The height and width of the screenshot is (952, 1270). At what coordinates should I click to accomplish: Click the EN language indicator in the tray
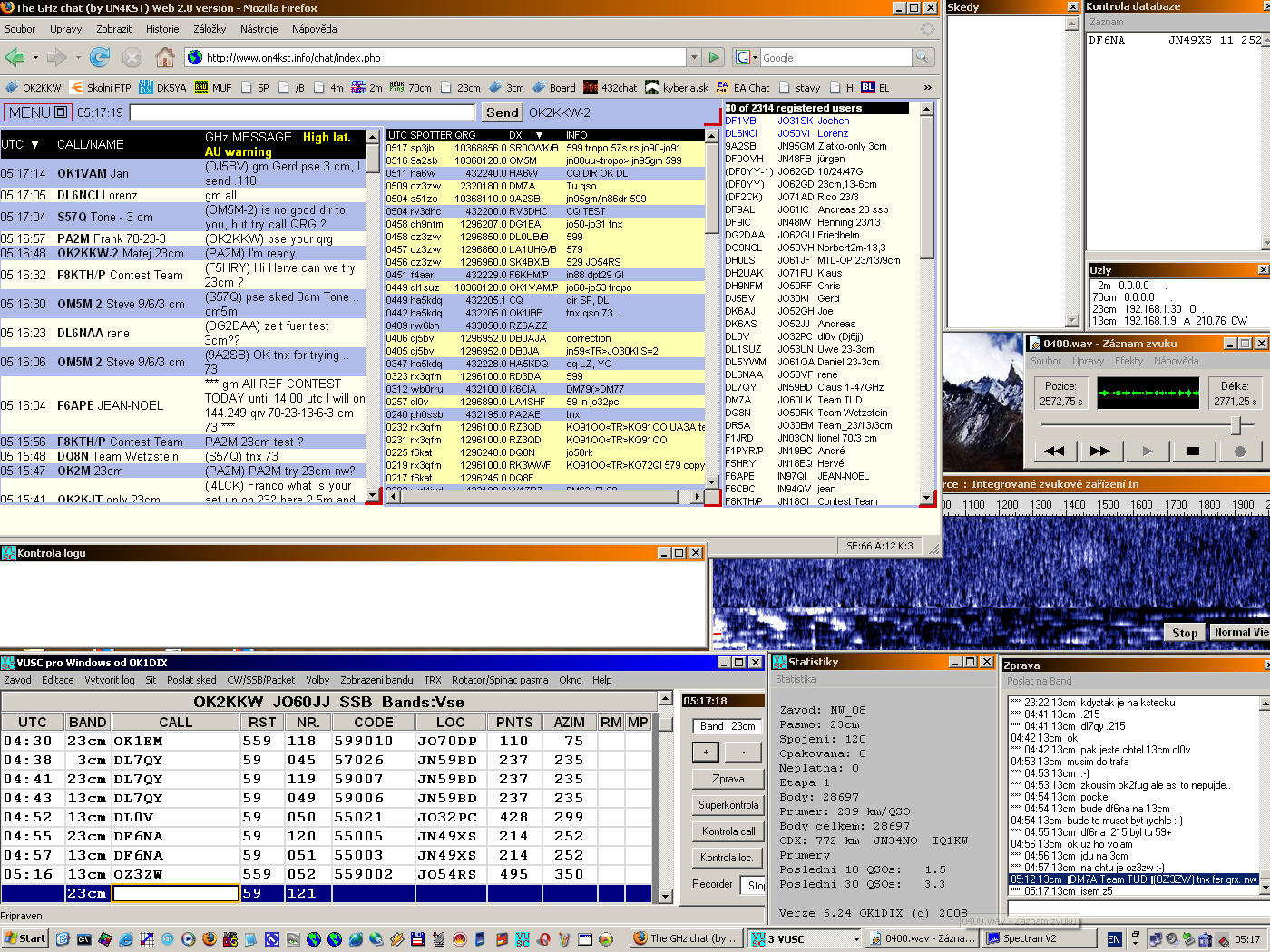(x=1114, y=939)
